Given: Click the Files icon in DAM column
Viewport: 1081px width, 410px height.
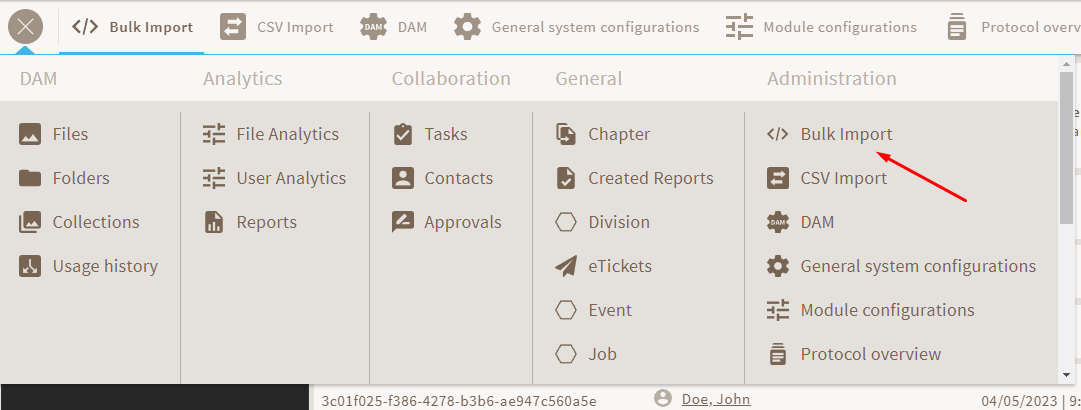Looking at the screenshot, I should [30, 134].
